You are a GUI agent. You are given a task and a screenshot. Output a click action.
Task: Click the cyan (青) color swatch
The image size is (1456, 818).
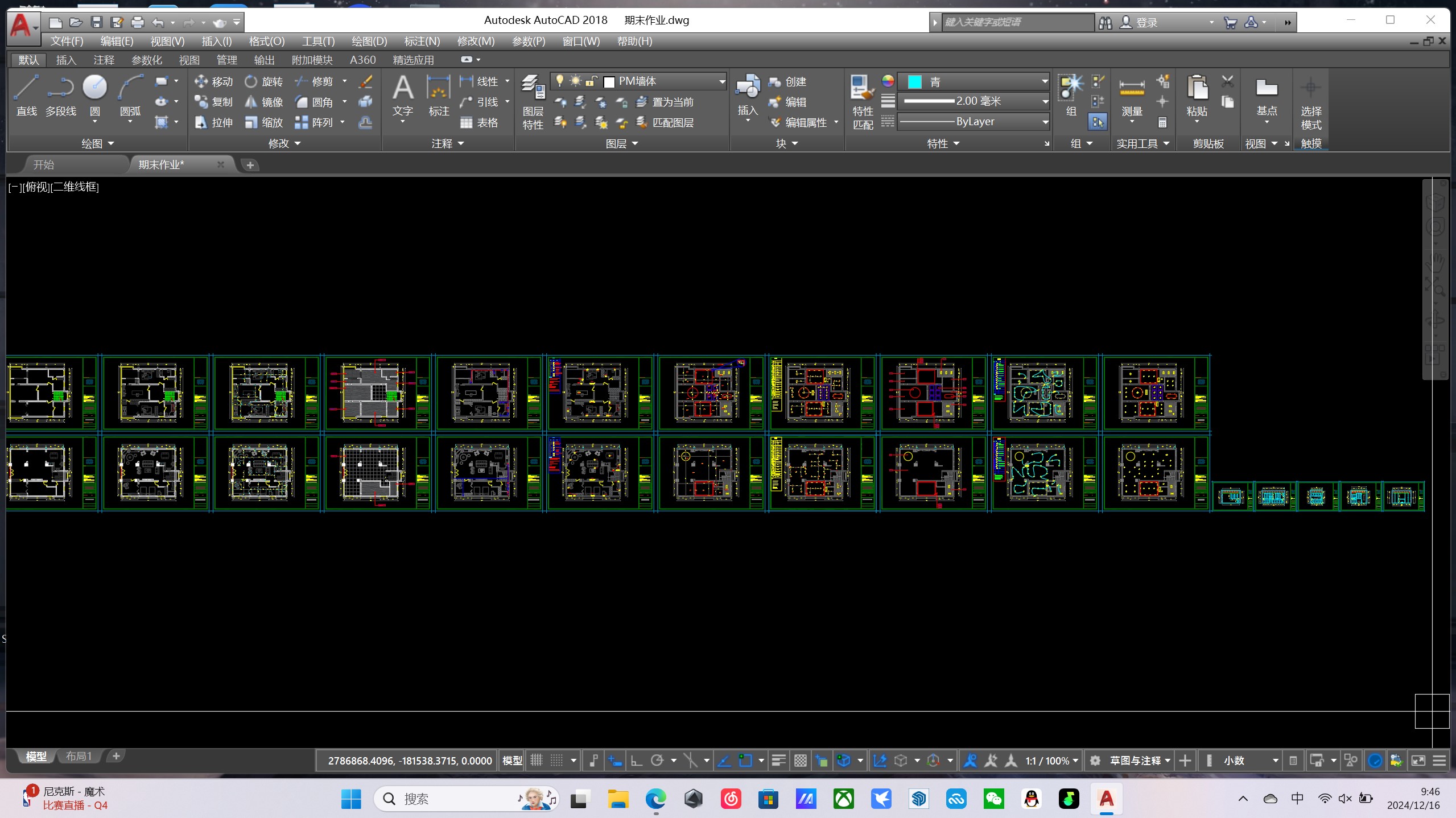click(914, 82)
